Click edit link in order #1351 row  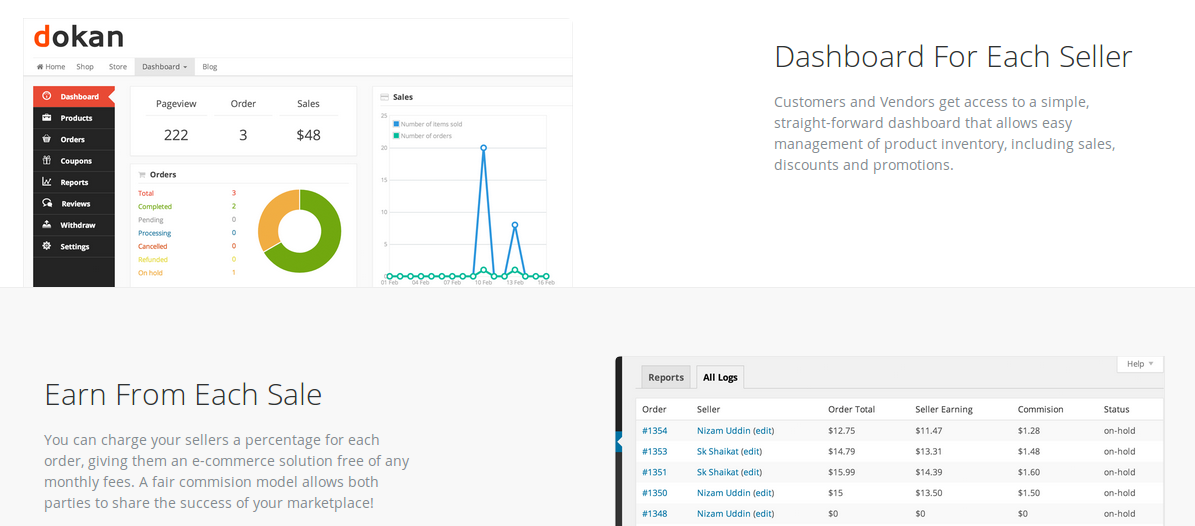point(751,472)
